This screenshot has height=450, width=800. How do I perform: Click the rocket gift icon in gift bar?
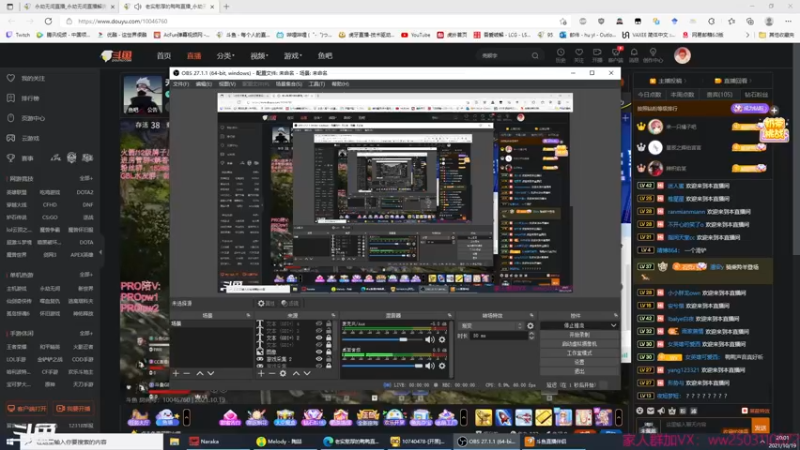pos(503,417)
